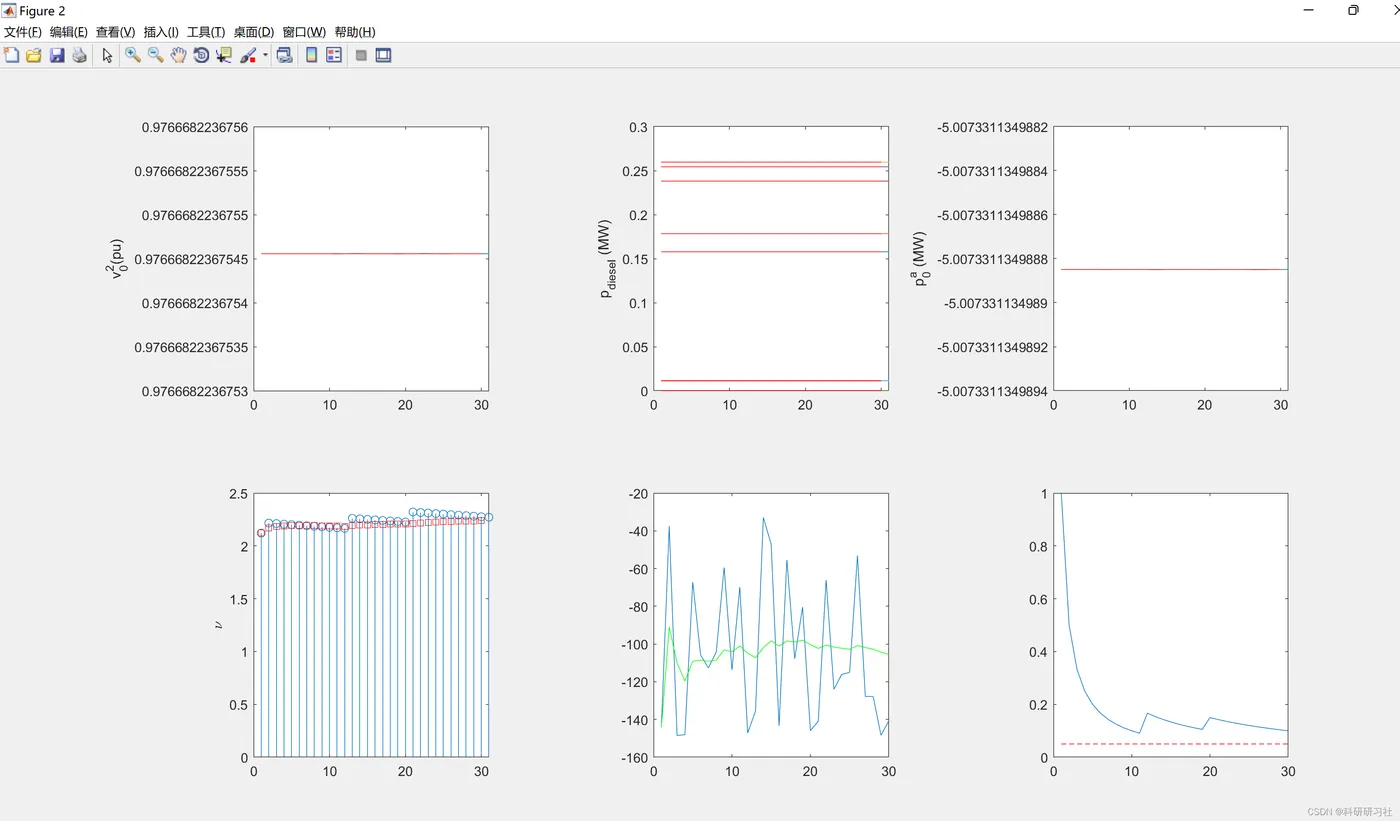Click the rotated v₀²(pu) axis label
1400x821 pixels.
[x=118, y=258]
